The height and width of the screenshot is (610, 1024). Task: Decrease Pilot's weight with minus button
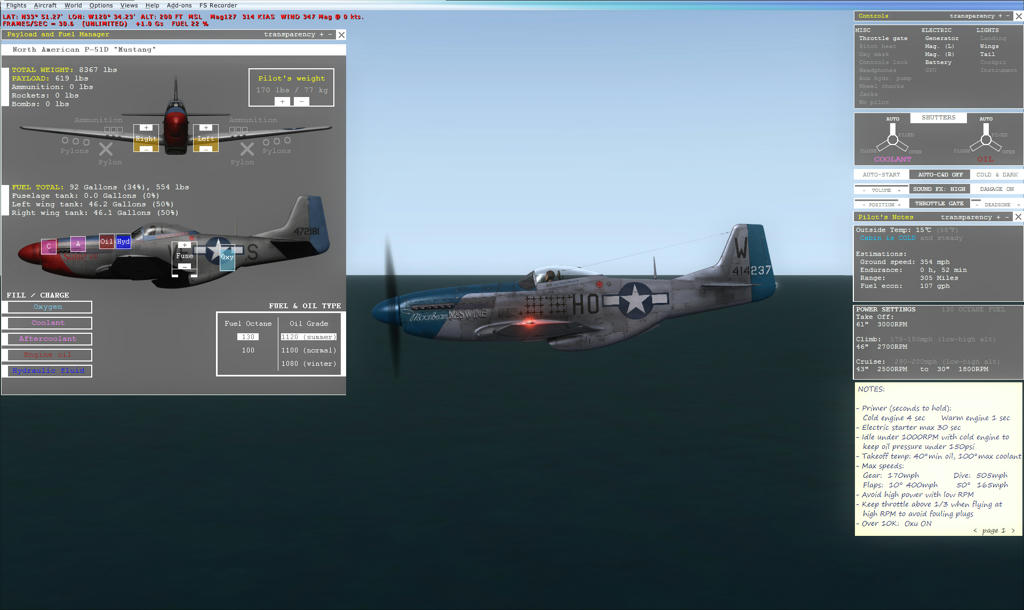coord(301,101)
